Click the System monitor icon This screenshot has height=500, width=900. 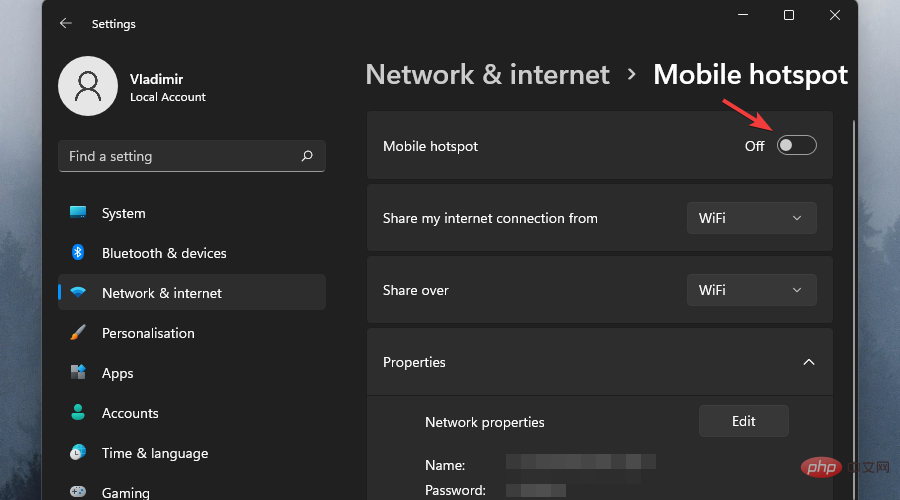78,213
